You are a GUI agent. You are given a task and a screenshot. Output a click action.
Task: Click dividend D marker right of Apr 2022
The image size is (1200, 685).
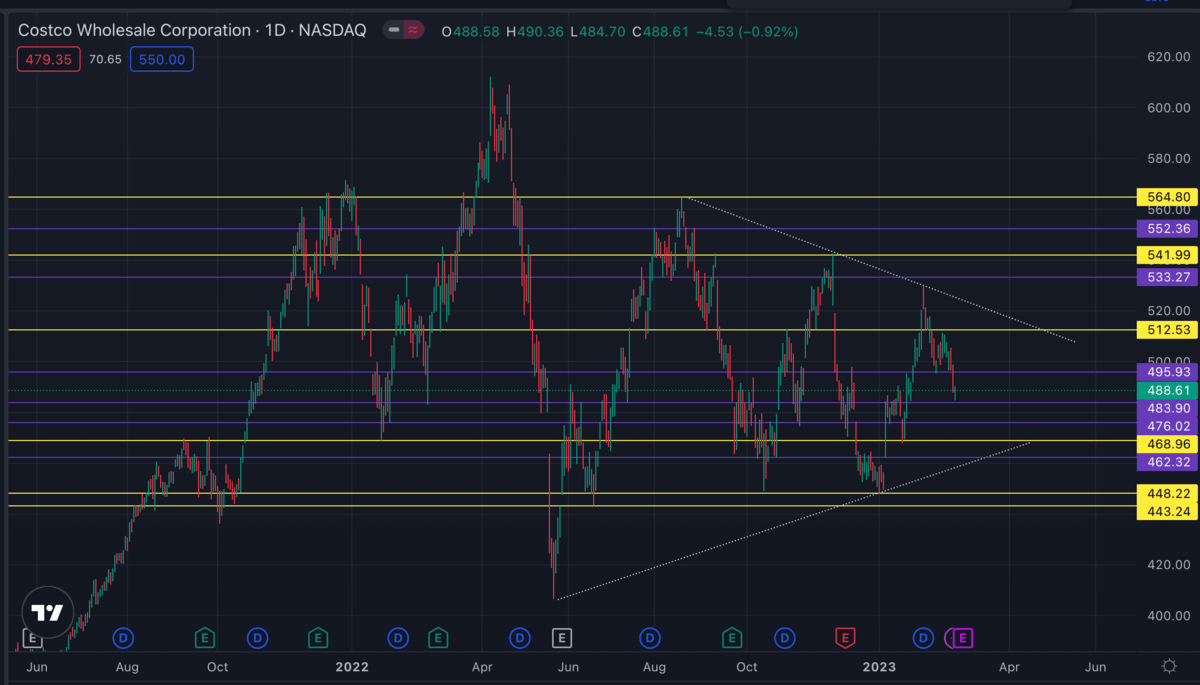click(519, 637)
